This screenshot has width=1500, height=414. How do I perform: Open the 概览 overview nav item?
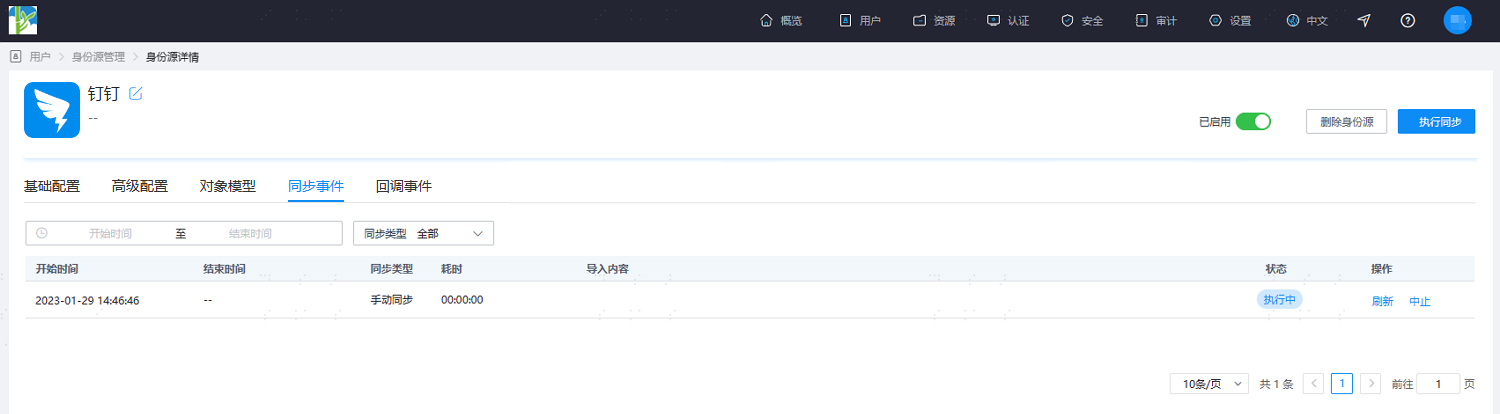click(x=781, y=20)
